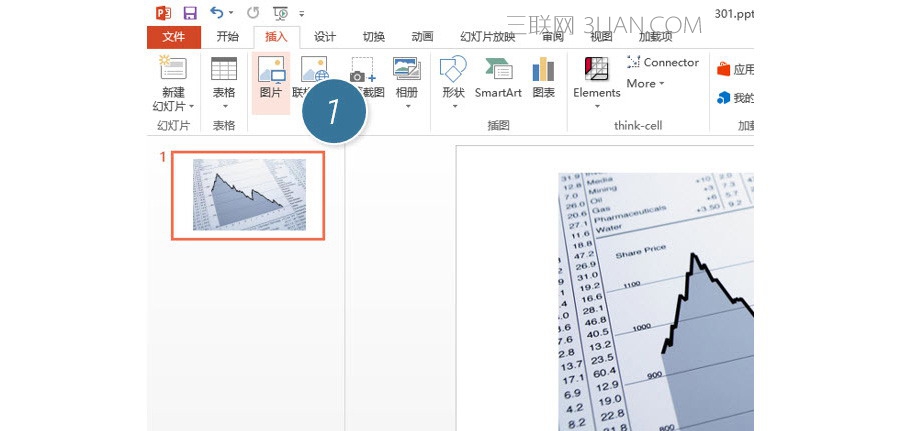This screenshot has width=900, height=431.
Task: Switch to the 设计 (Design) tab
Action: coord(325,37)
